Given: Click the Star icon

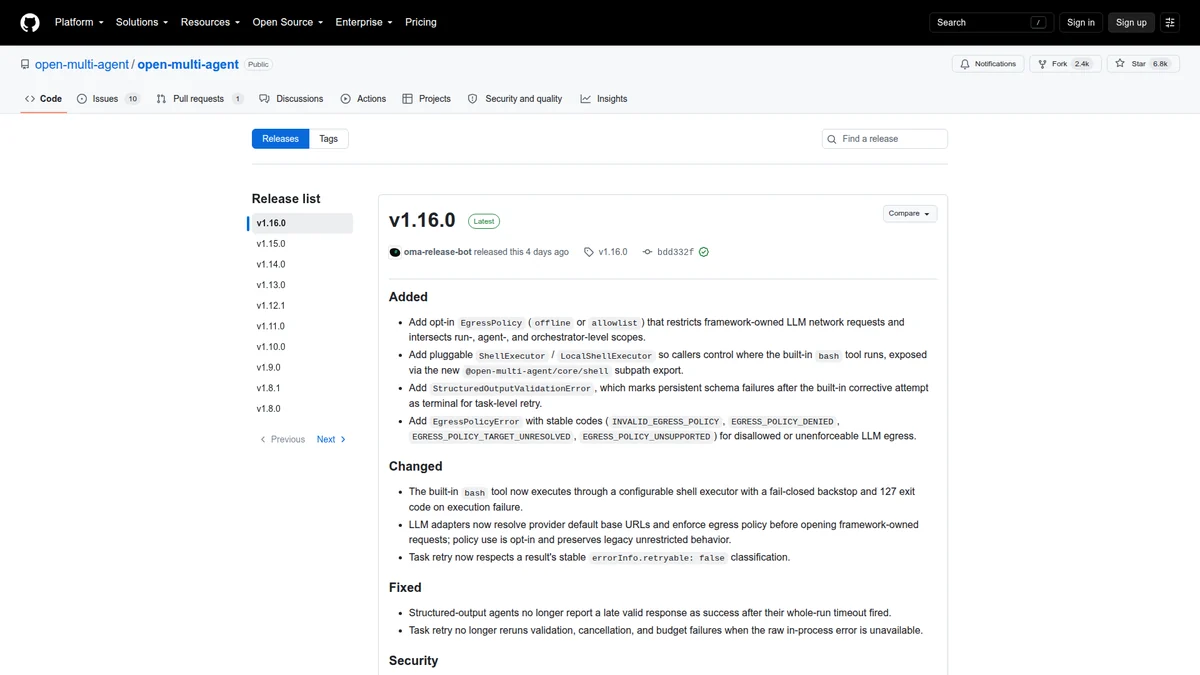Looking at the screenshot, I should [1121, 64].
